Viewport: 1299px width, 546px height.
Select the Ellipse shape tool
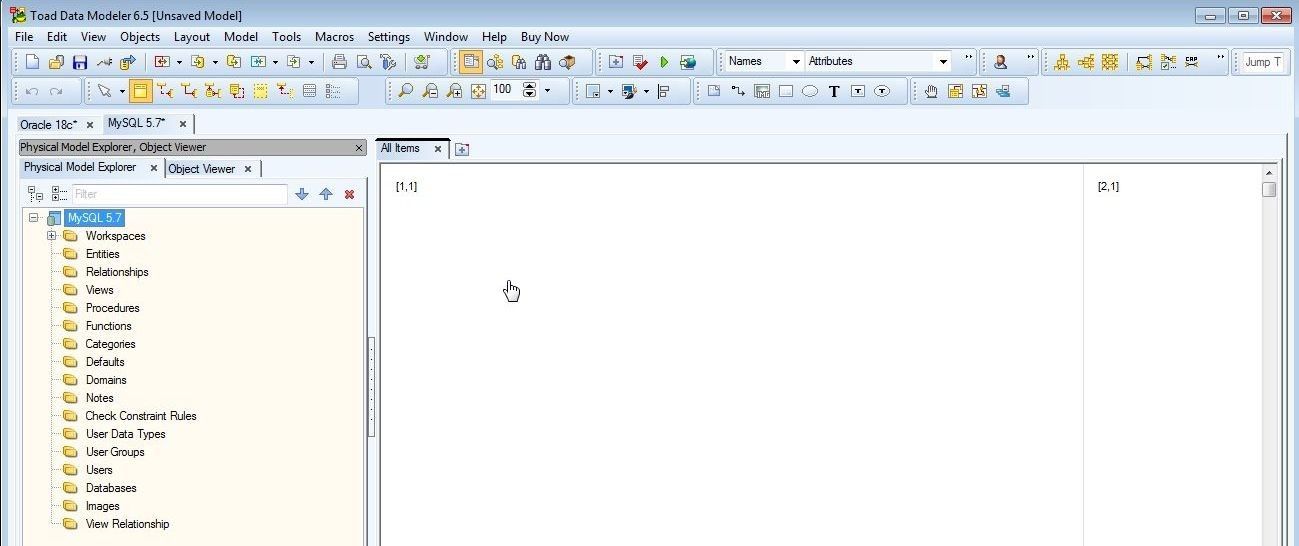tap(810, 91)
